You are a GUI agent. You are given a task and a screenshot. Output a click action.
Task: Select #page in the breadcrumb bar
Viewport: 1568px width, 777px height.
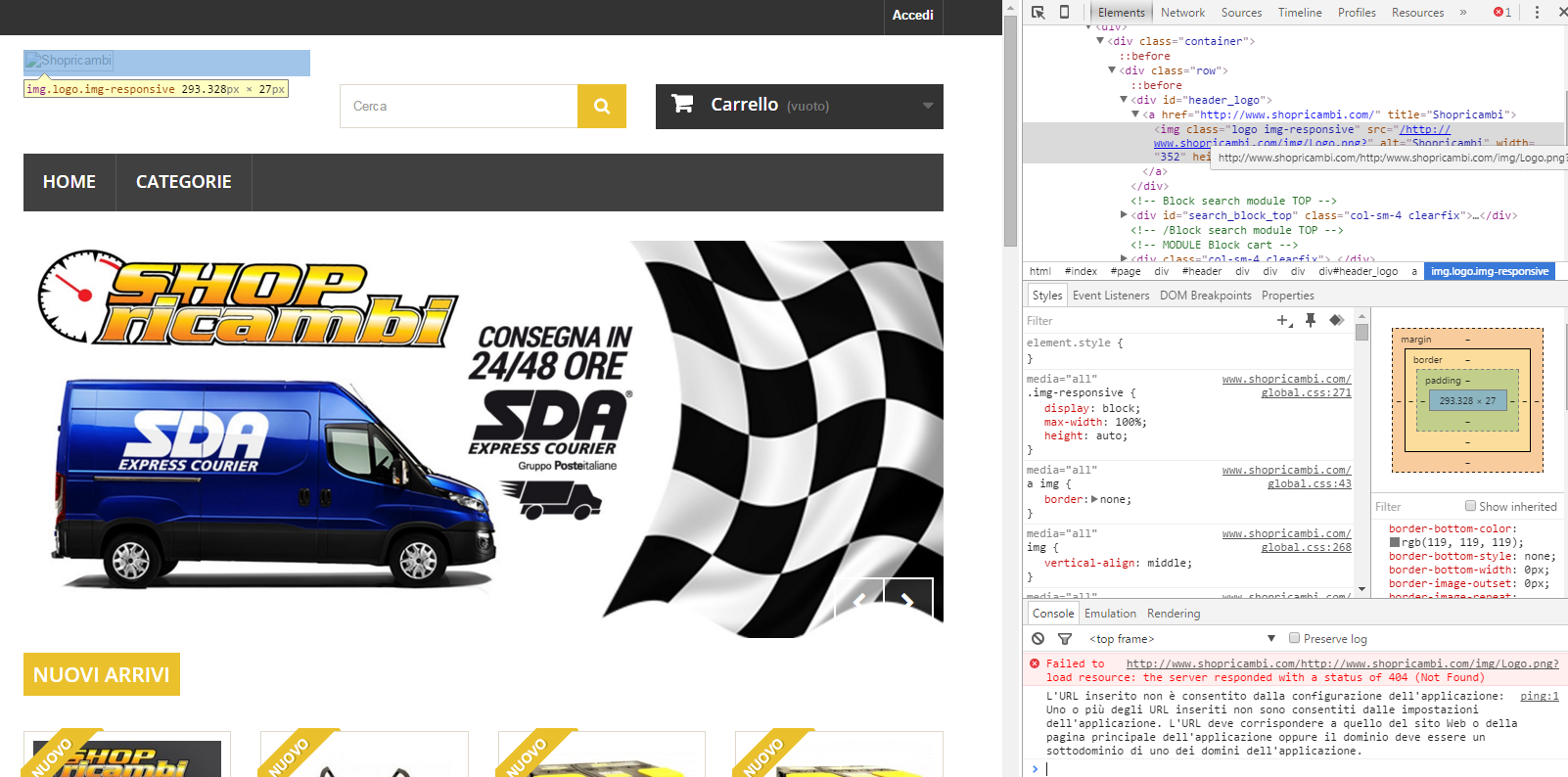tap(1126, 271)
